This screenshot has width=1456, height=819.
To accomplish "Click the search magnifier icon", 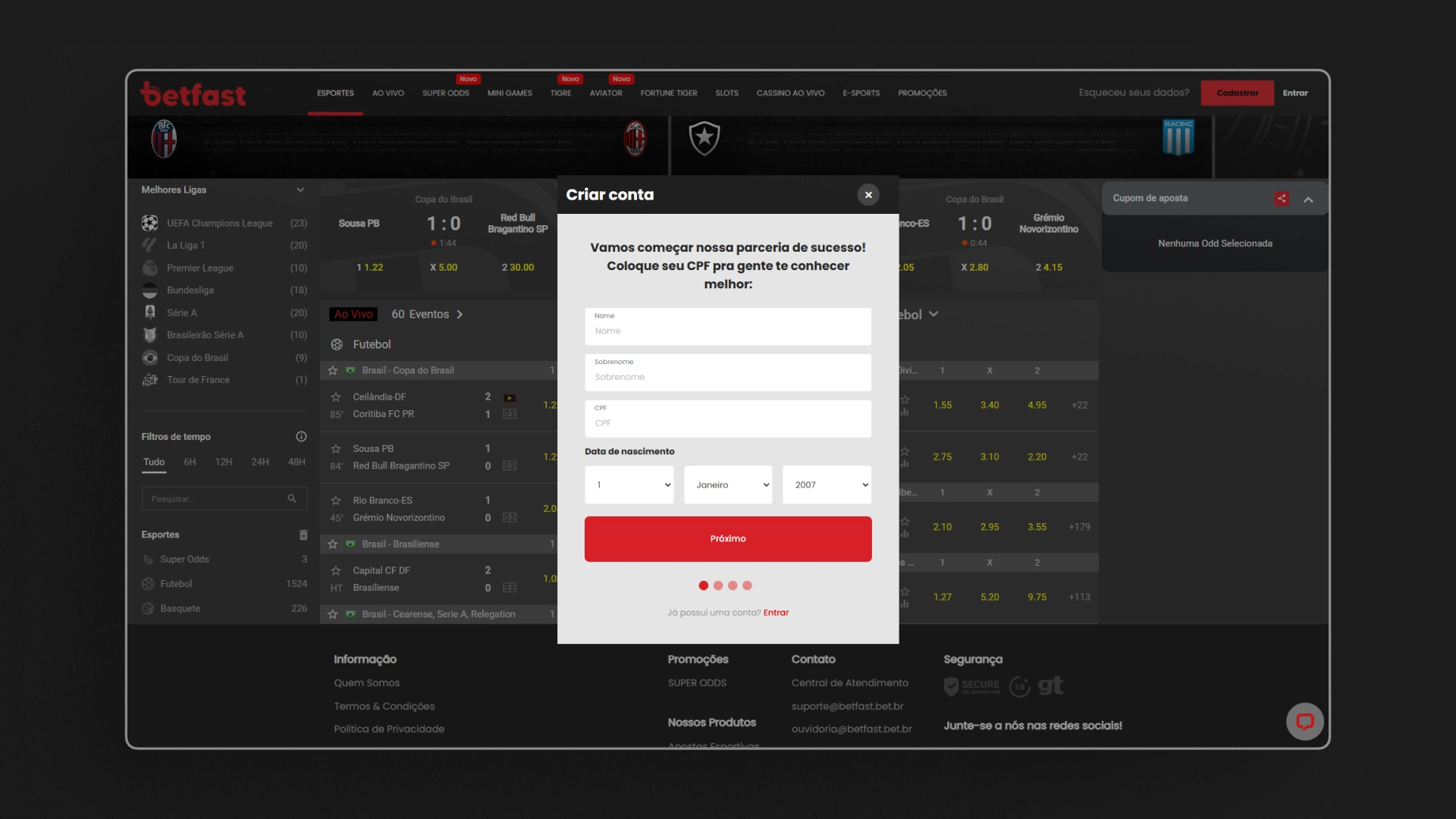I will [292, 498].
